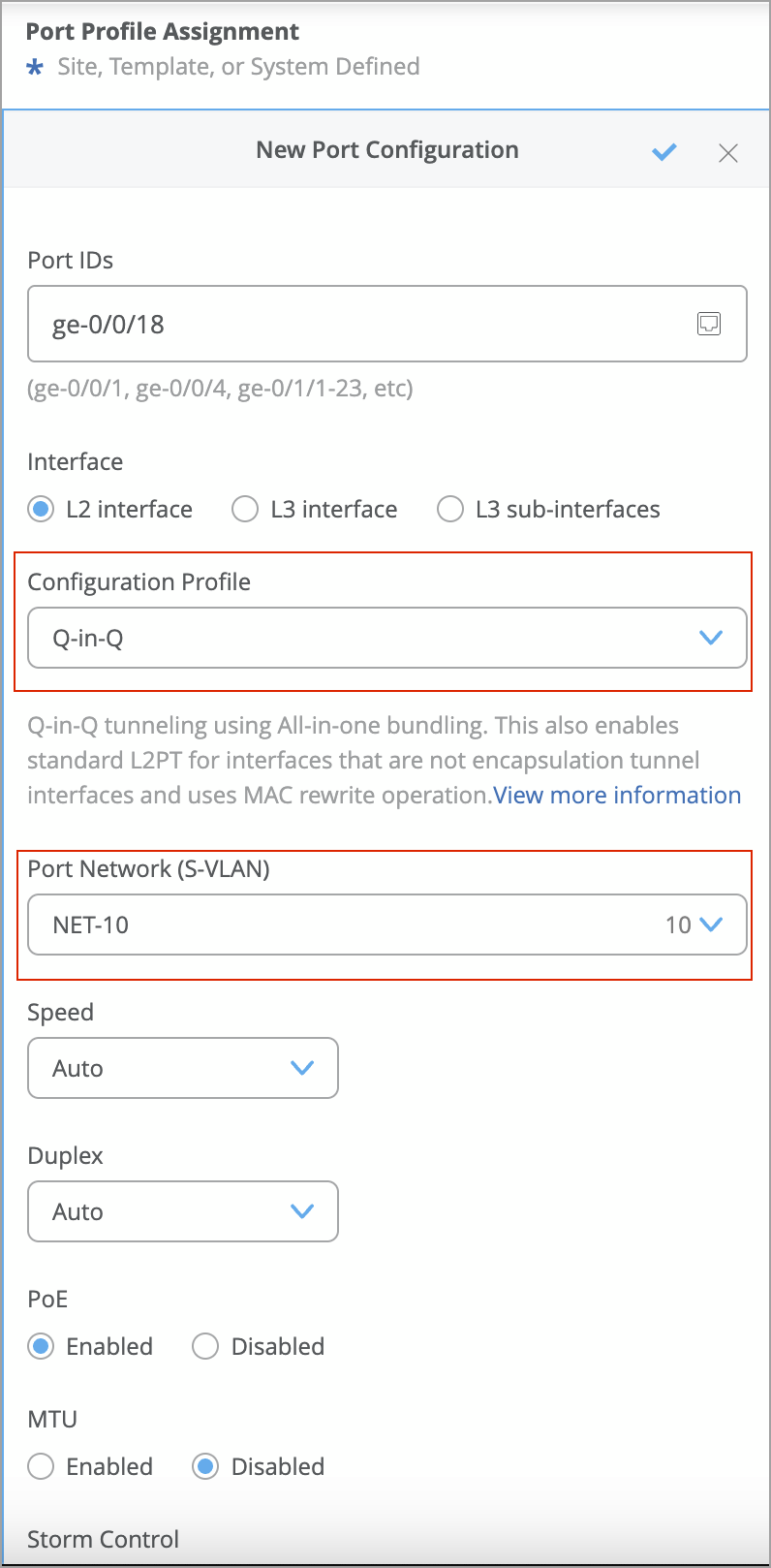
Task: Click the Q-in-Q dropdown chevron arrow
Action: 711,638
